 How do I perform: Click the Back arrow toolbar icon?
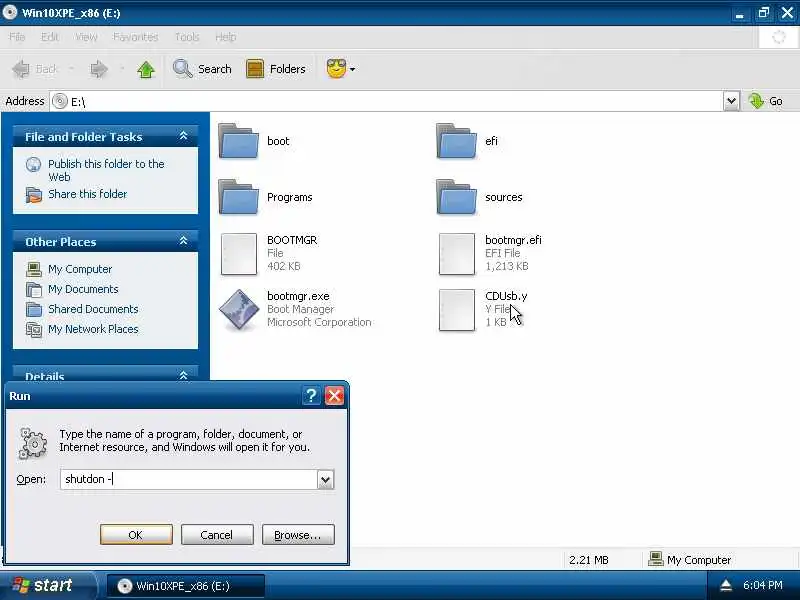pyautogui.click(x=21, y=69)
